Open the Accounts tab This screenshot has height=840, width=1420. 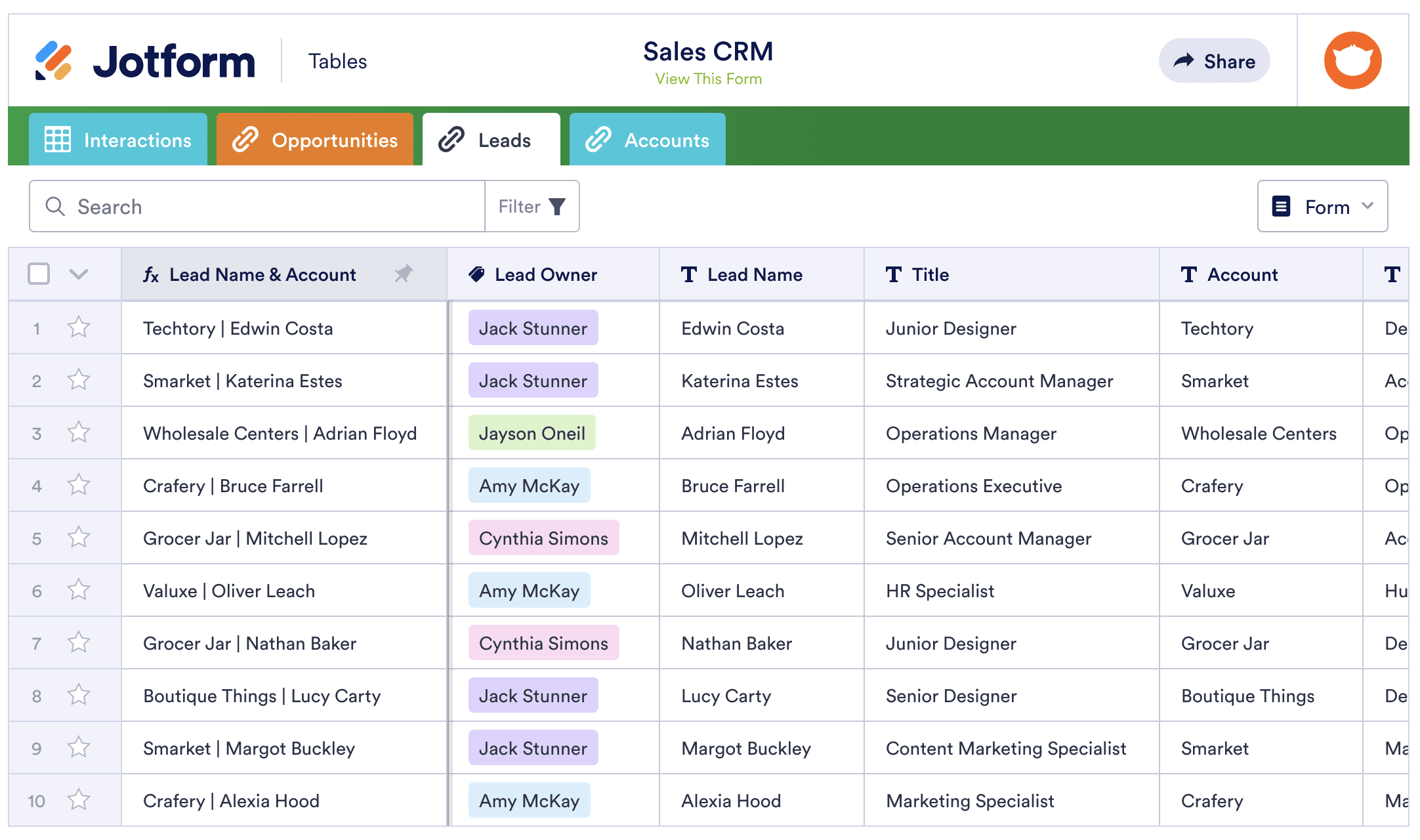point(647,140)
